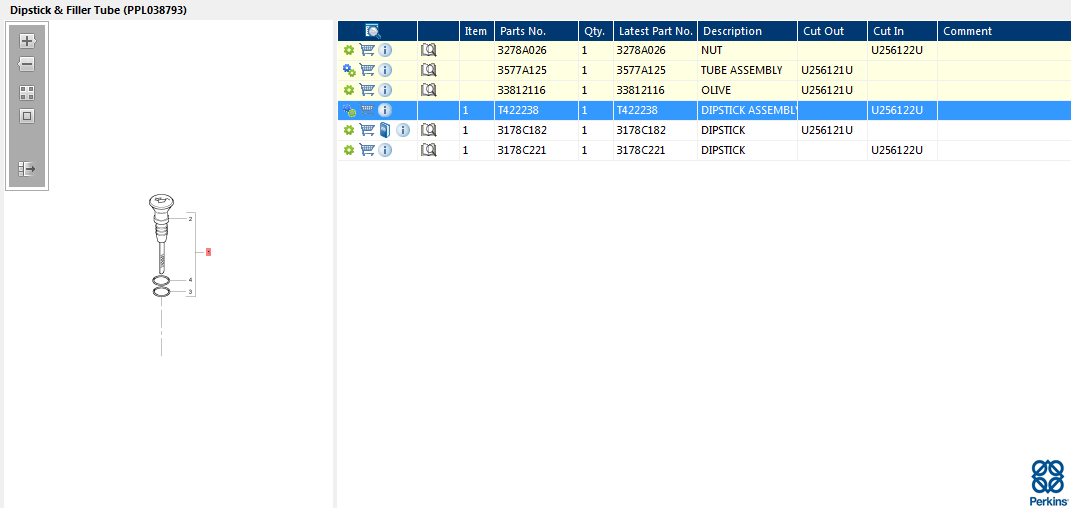Click the search icon in table header

pyautogui.click(x=373, y=31)
